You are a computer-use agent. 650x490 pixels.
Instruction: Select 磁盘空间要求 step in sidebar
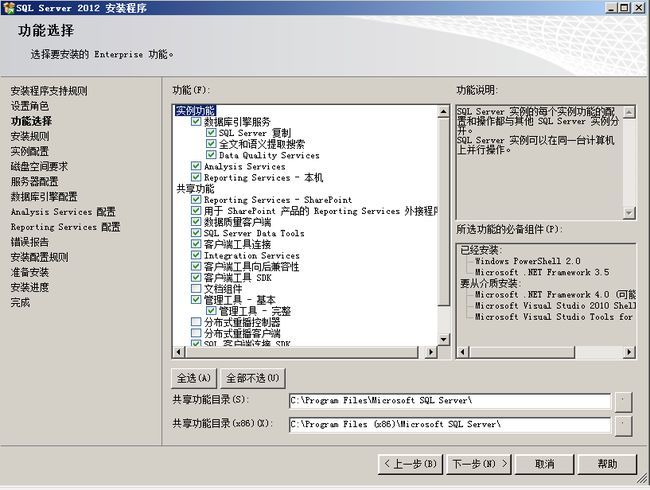click(x=39, y=166)
